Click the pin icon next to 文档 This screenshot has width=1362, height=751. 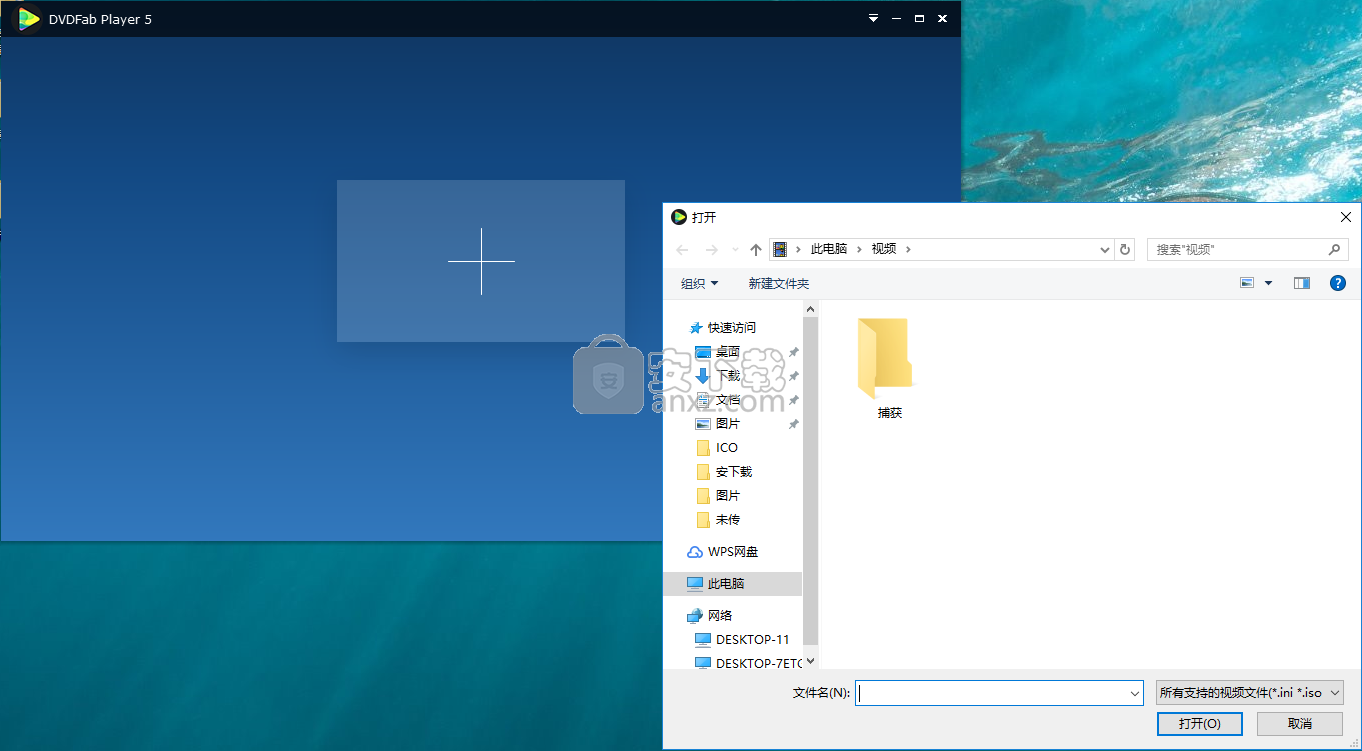pos(794,400)
